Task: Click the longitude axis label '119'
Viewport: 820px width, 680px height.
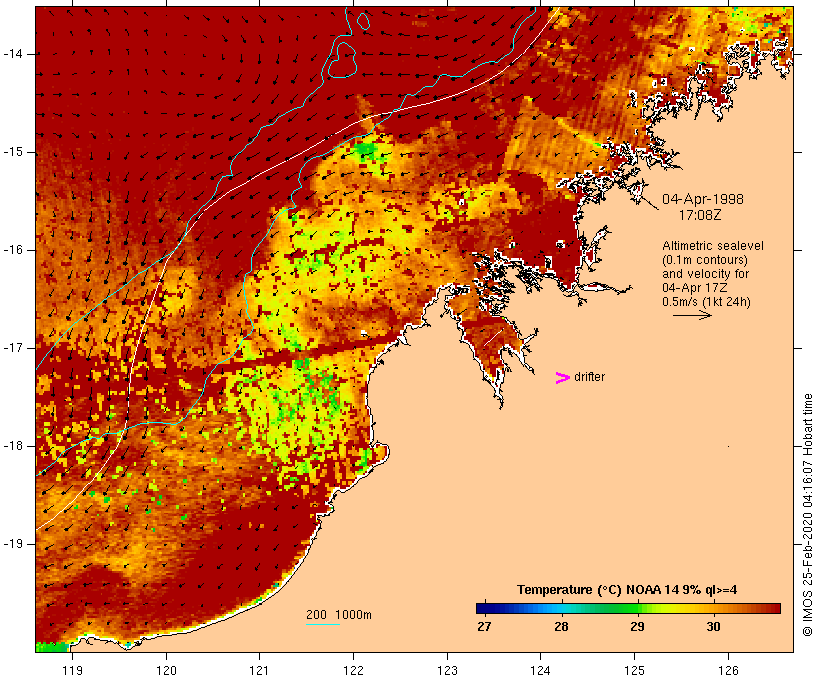Action: pyautogui.click(x=72, y=670)
